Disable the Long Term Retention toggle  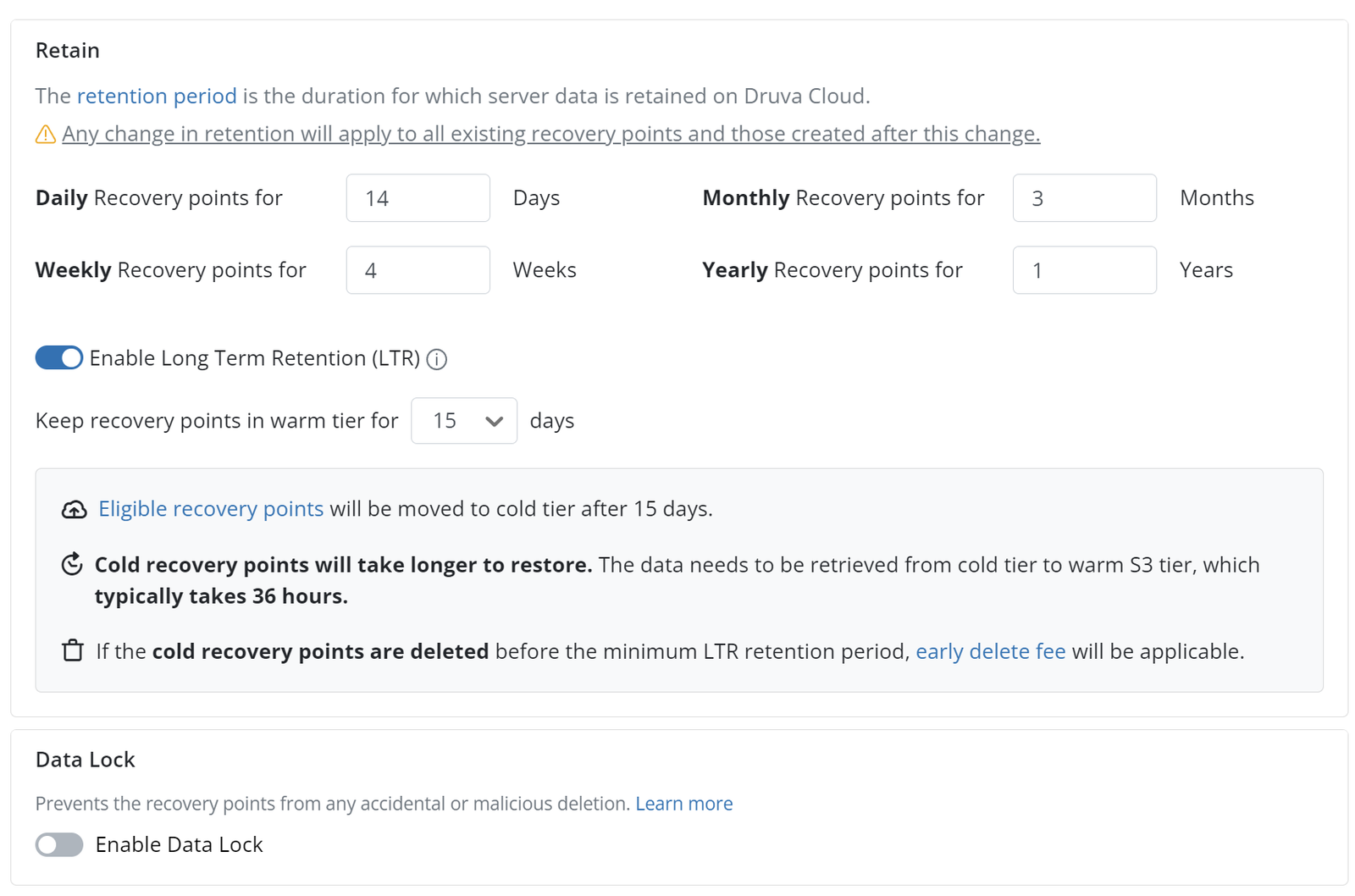pos(58,357)
